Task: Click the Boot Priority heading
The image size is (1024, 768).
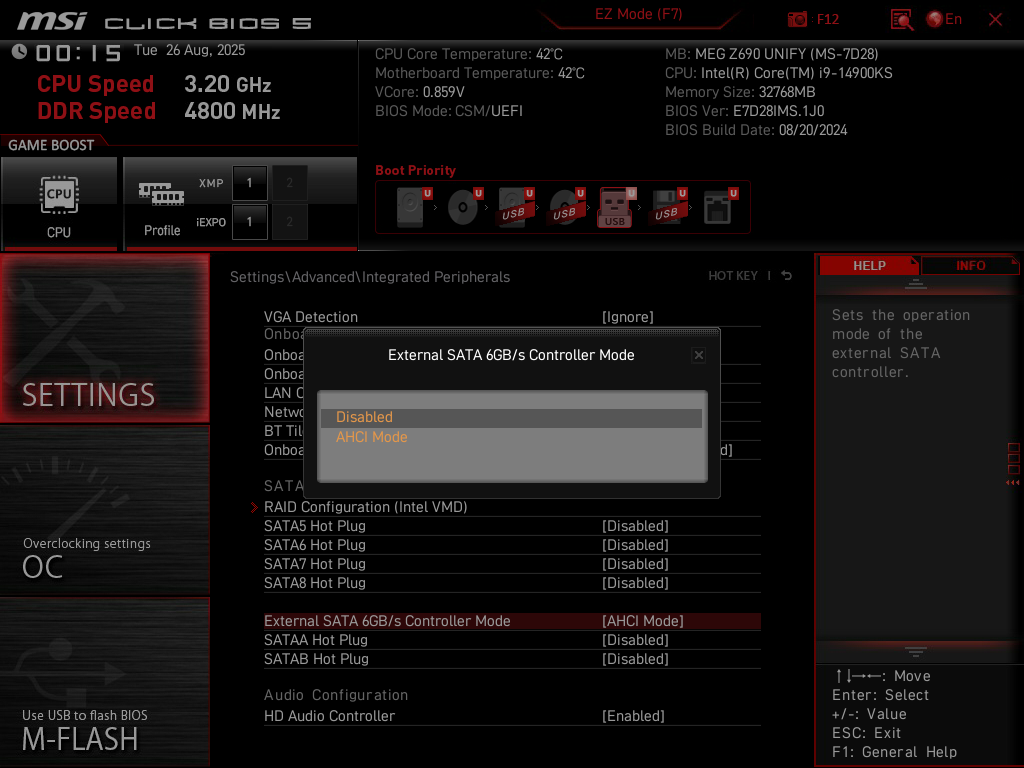Action: point(415,170)
